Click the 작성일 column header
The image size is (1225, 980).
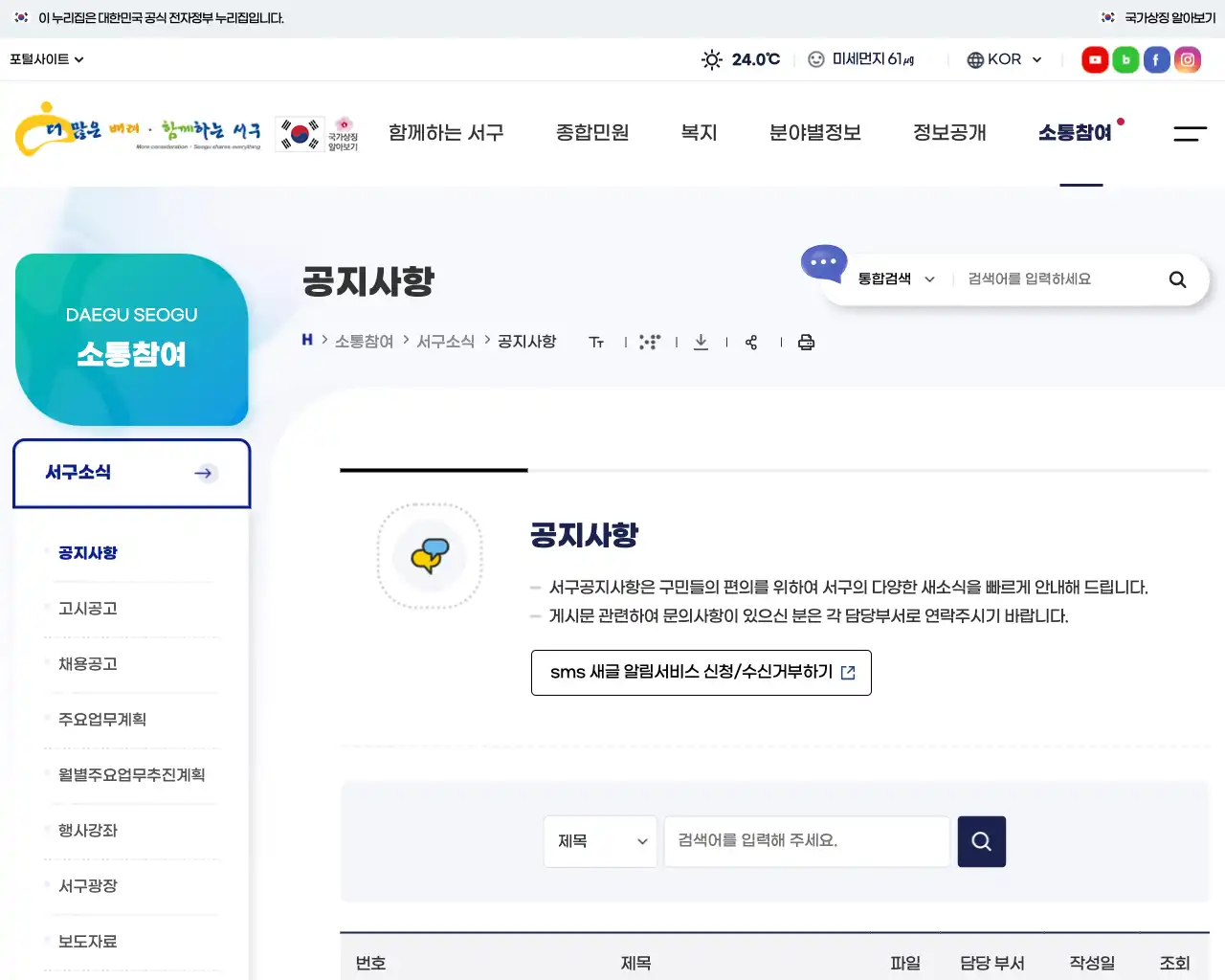tap(1092, 963)
